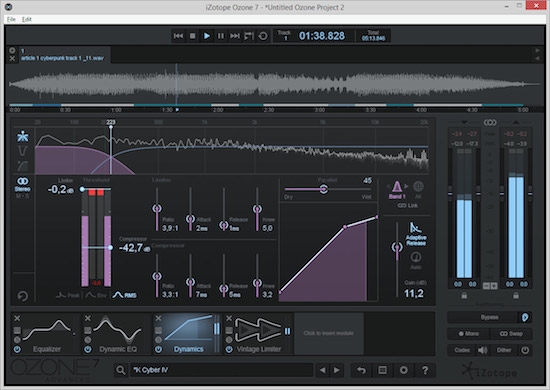Screen dimensions: 550x390
Task: Remove track with X icon beside filename
Action: (x=12, y=59)
